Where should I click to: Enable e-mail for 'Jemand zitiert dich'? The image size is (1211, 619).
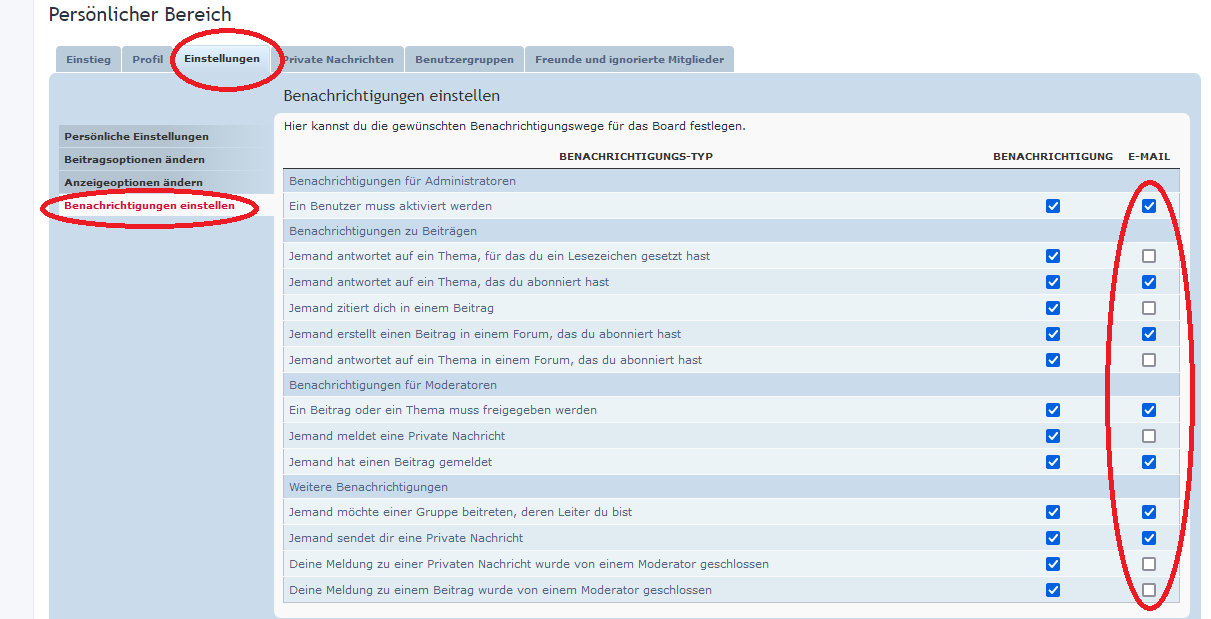1149,308
